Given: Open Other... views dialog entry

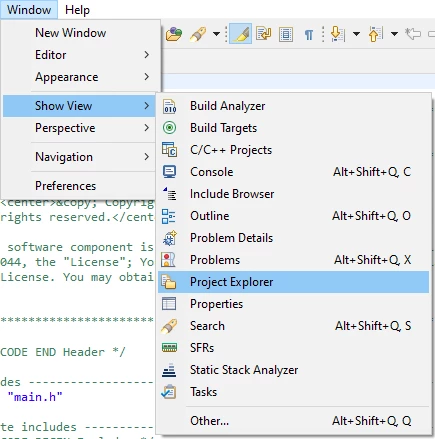Looking at the screenshot, I should (x=294, y=421).
